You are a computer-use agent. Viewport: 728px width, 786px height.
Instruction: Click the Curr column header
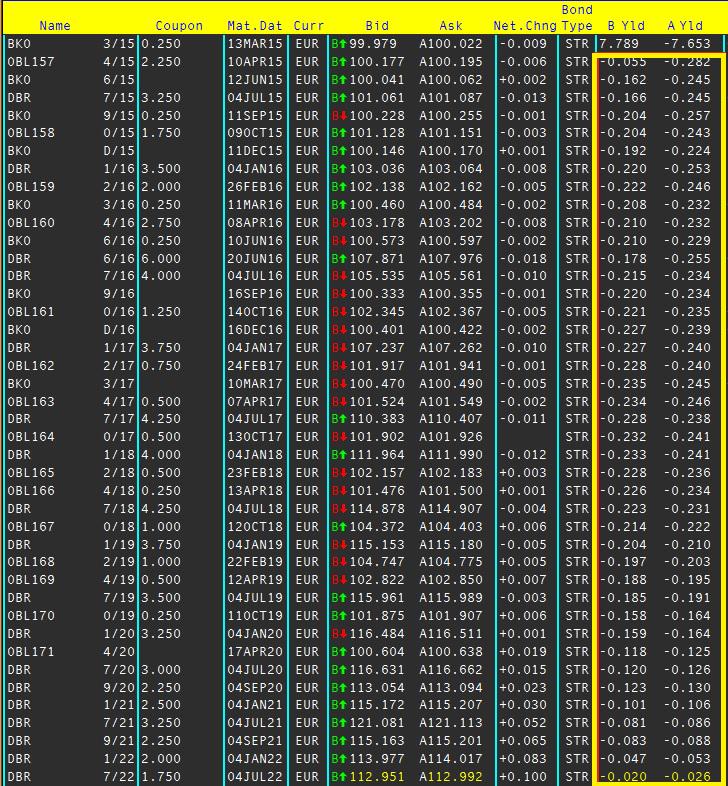309,26
